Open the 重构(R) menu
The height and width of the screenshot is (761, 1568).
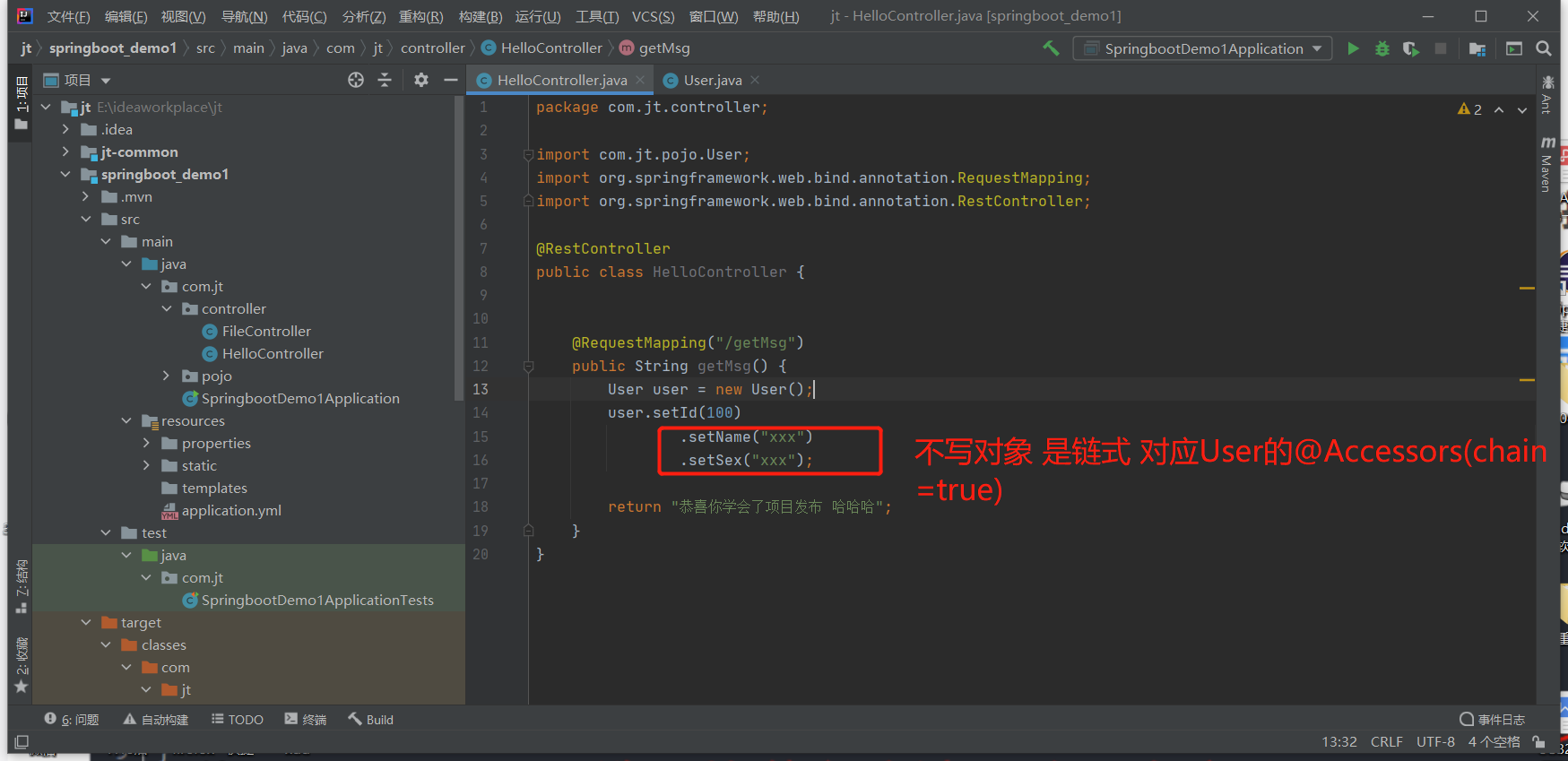pos(421,17)
